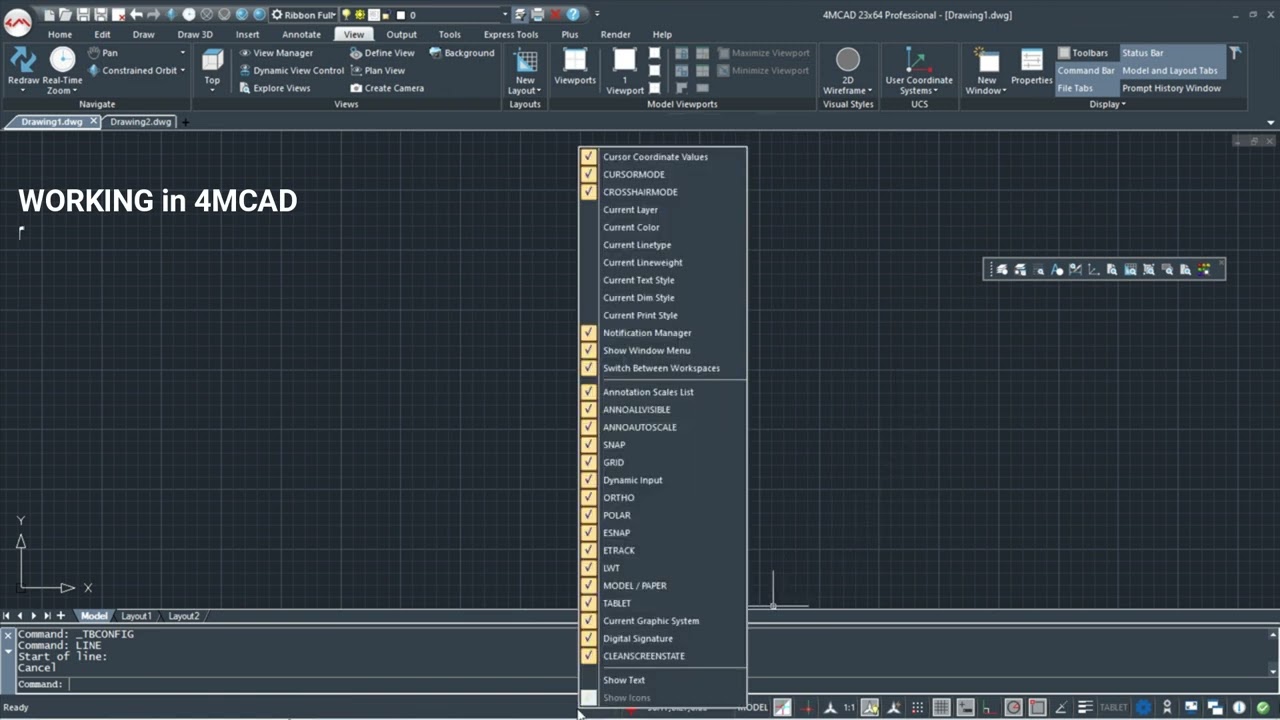1280x720 pixels.
Task: Click the Undo arrow in quick access toolbar
Action: pyautogui.click(x=136, y=15)
